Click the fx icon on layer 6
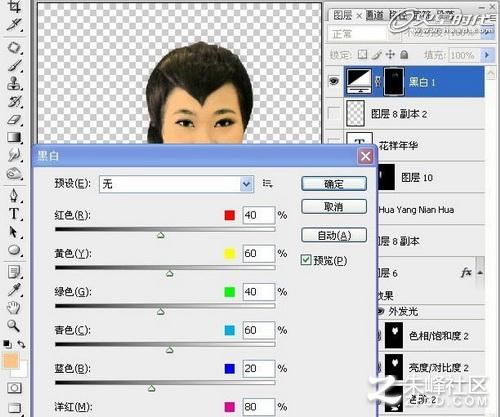 point(466,272)
